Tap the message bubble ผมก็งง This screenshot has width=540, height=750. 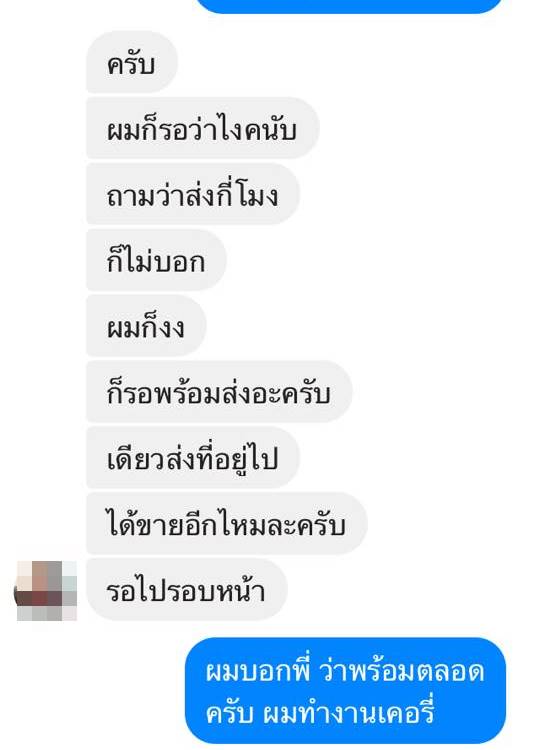(x=146, y=326)
